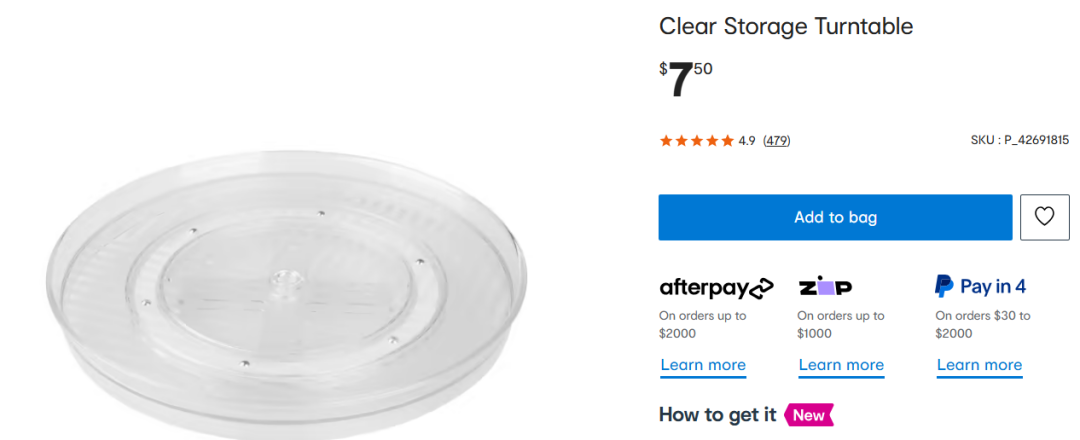Open Learn more under Afterpay
Image resolution: width=1080 pixels, height=440 pixels.
pos(703,365)
